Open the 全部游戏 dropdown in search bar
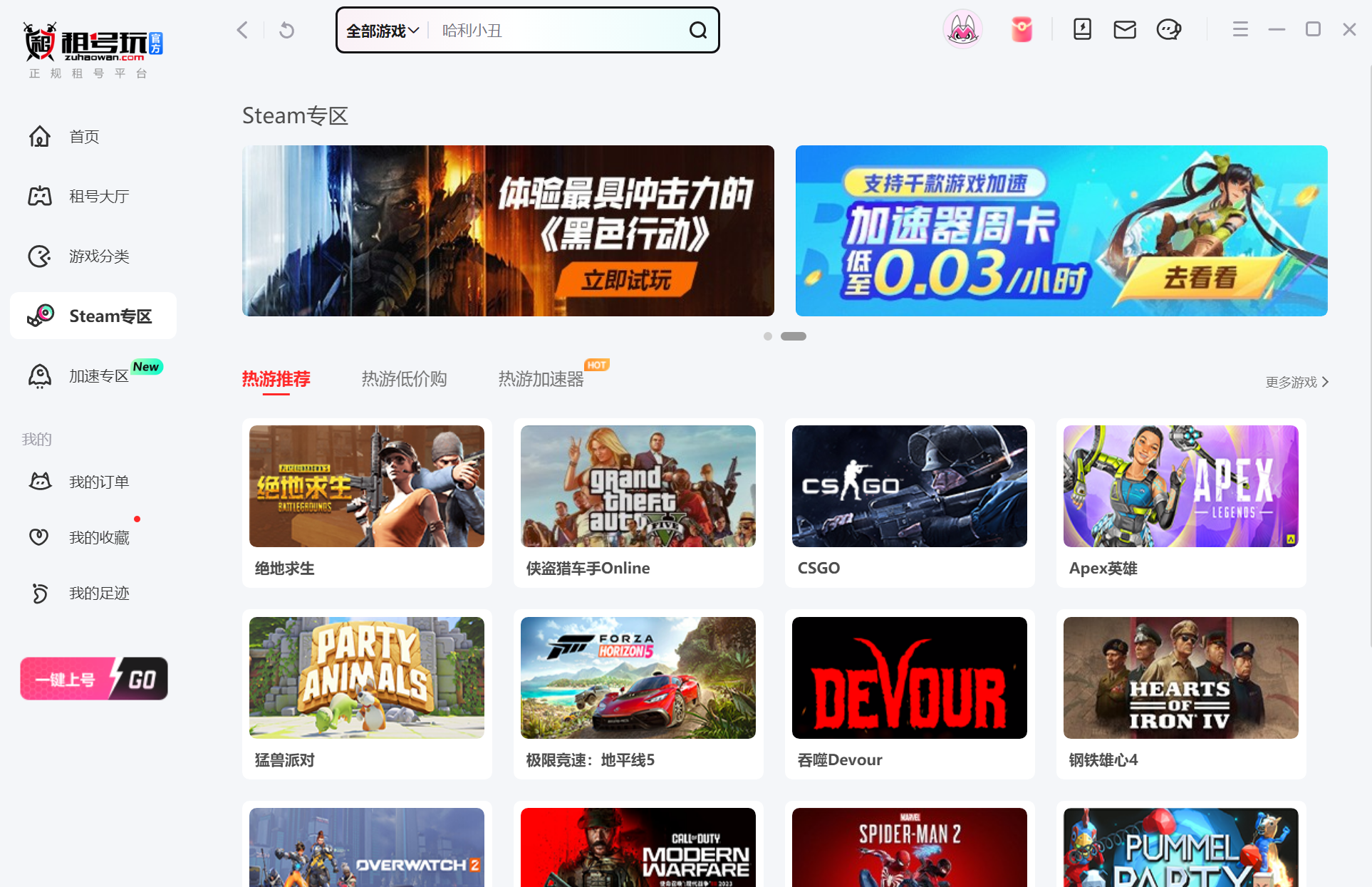The height and width of the screenshot is (887, 1372). (x=381, y=30)
